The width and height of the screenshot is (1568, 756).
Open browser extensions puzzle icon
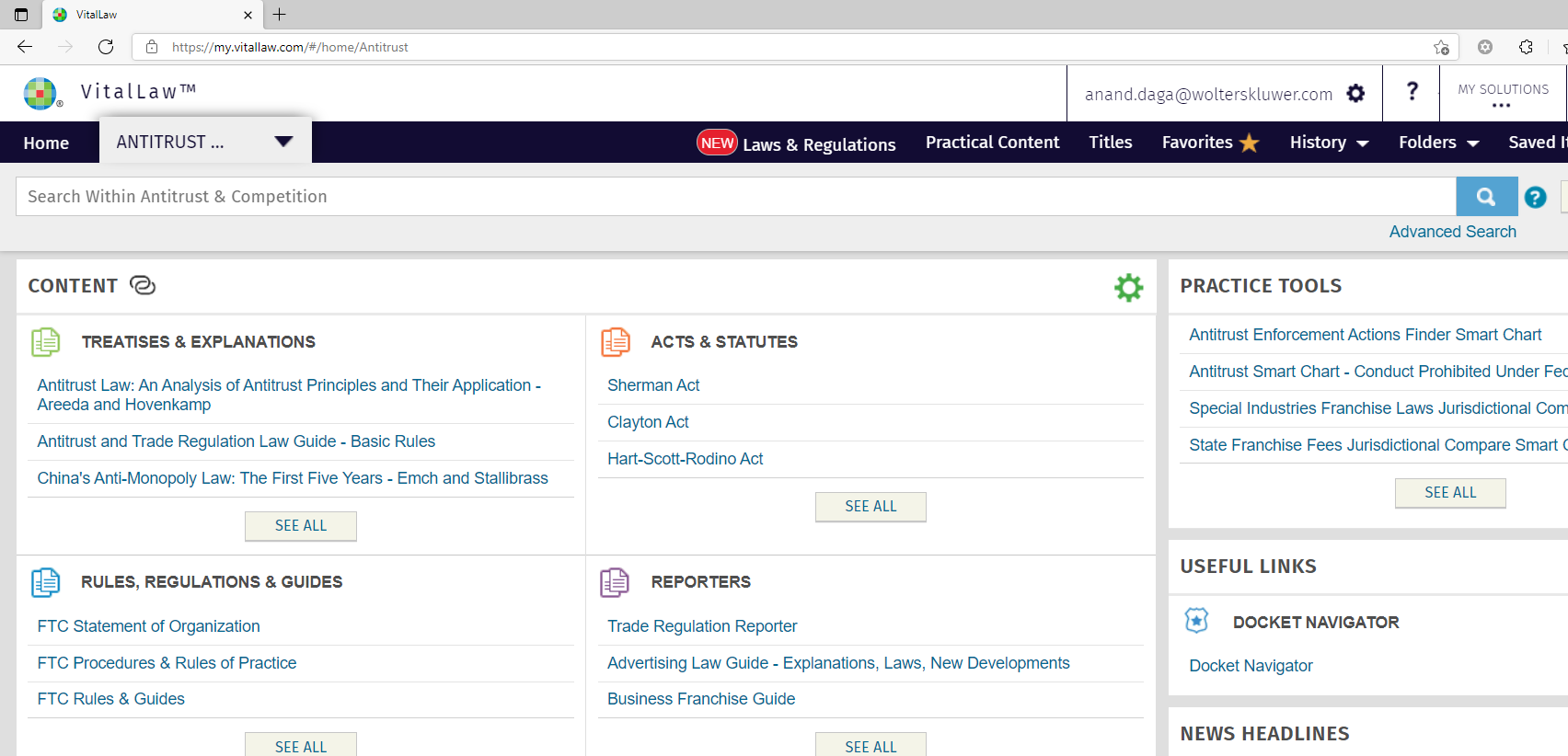point(1526,47)
